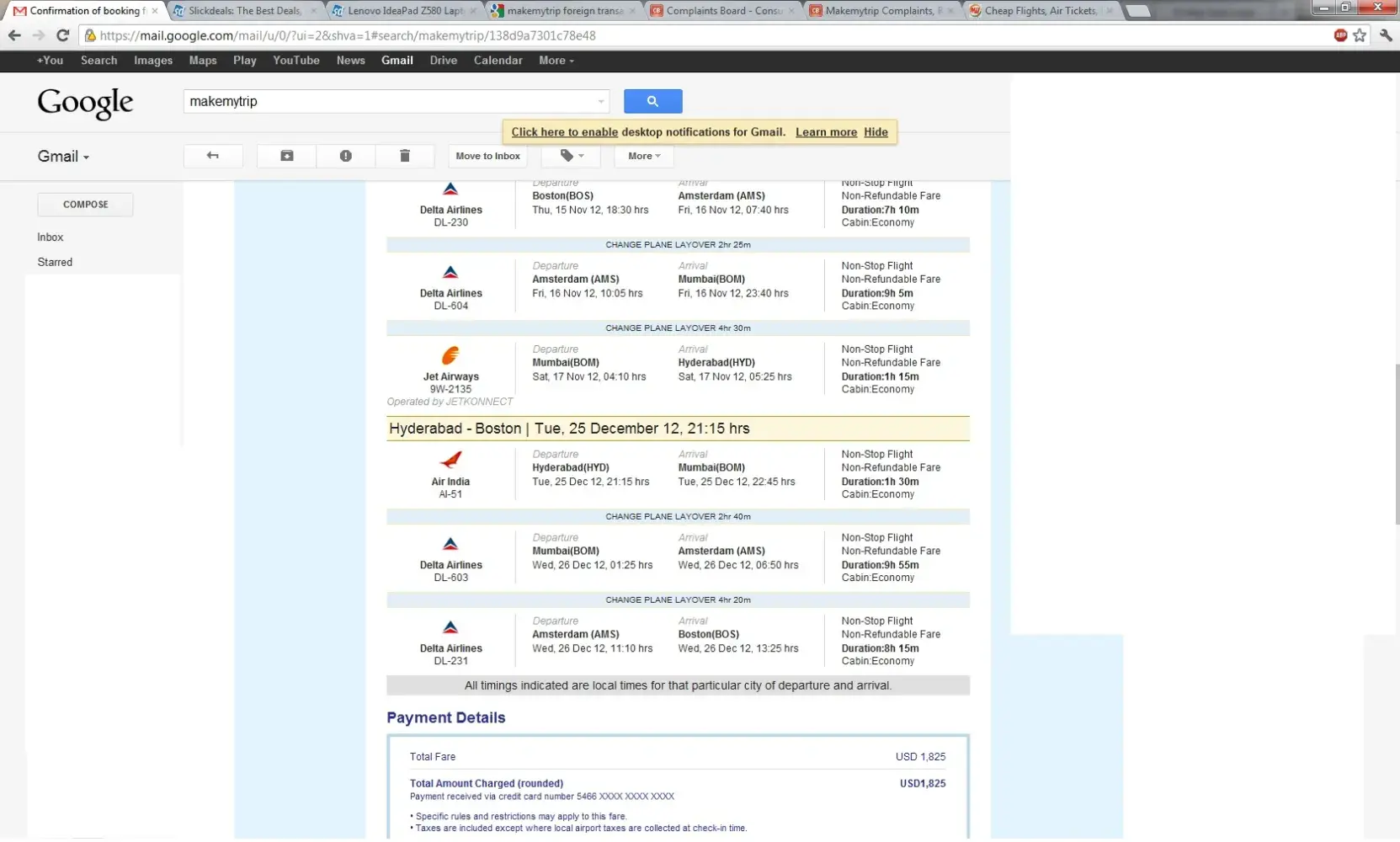
Task: Click 'Click here to enable' notifications link
Action: [565, 132]
